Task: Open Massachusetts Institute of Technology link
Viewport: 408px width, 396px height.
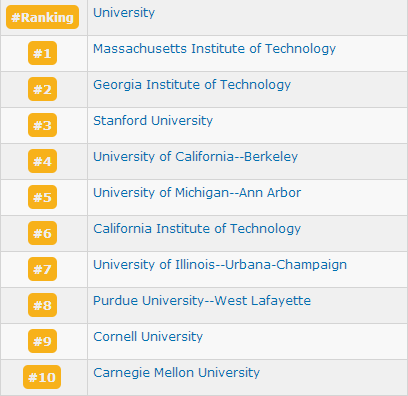Action: click(214, 49)
